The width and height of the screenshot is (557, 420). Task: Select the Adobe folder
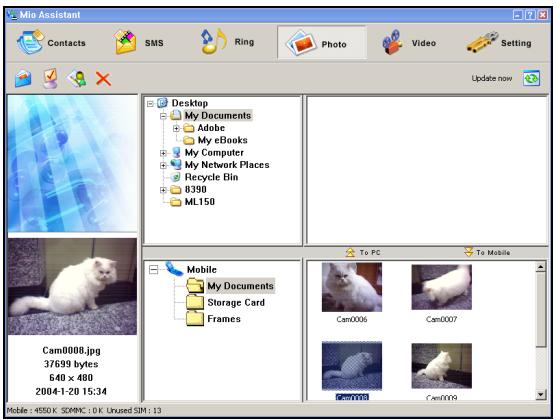click(211, 128)
